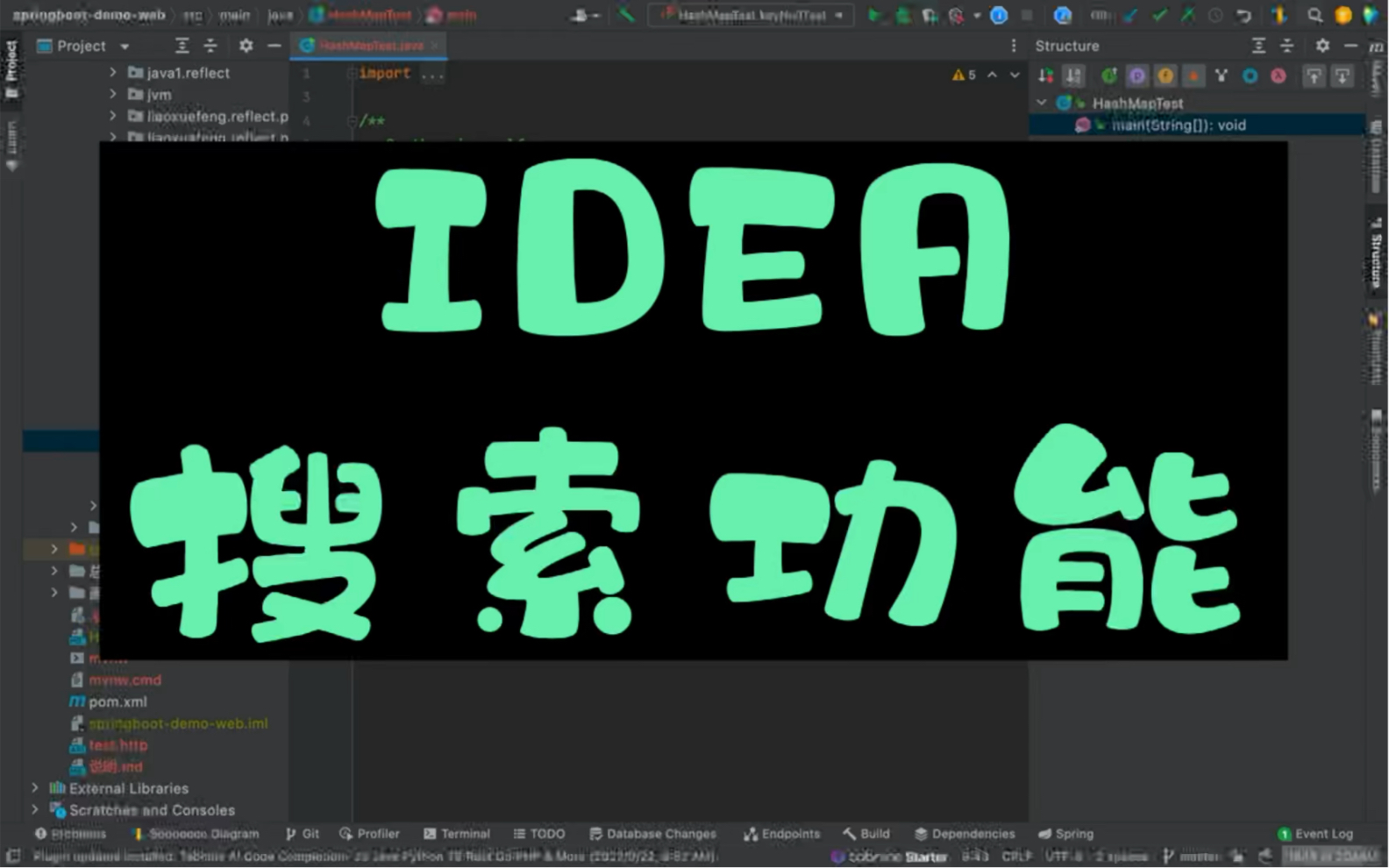1389x868 pixels.
Task: Click the Git commit checkmark icon
Action: pyautogui.click(x=1159, y=15)
